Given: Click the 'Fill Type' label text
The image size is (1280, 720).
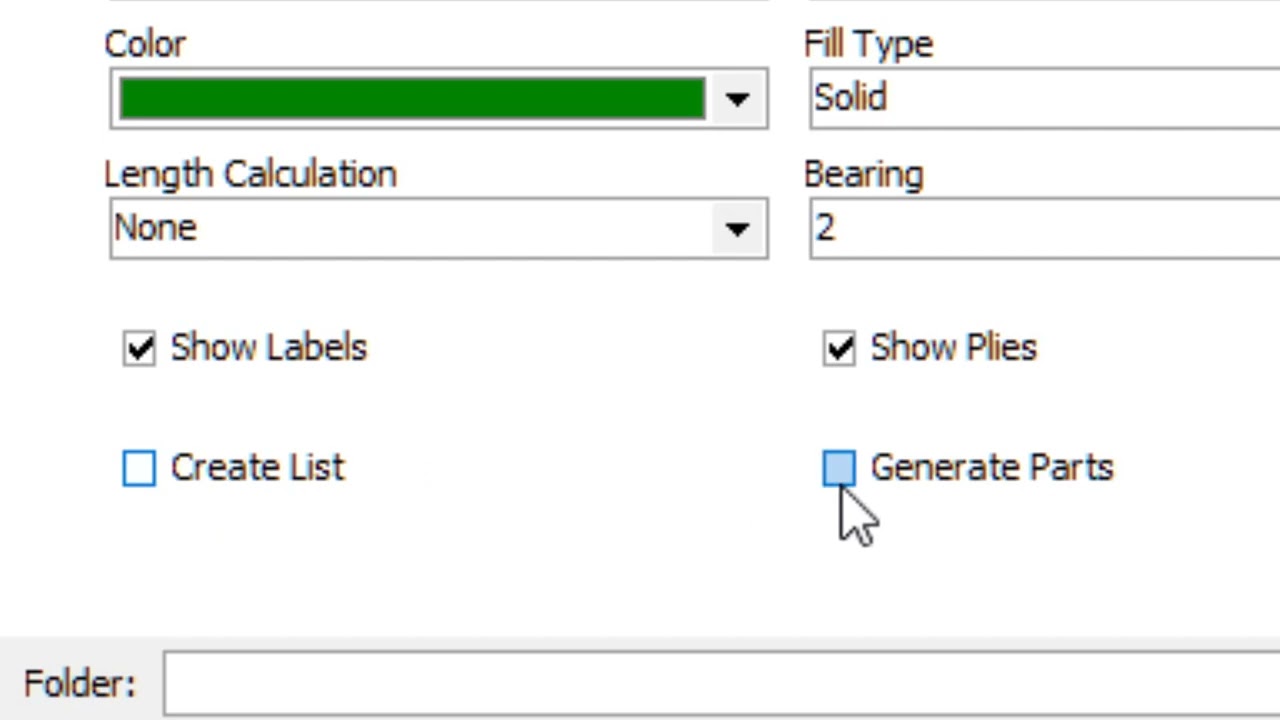Looking at the screenshot, I should (x=868, y=44).
